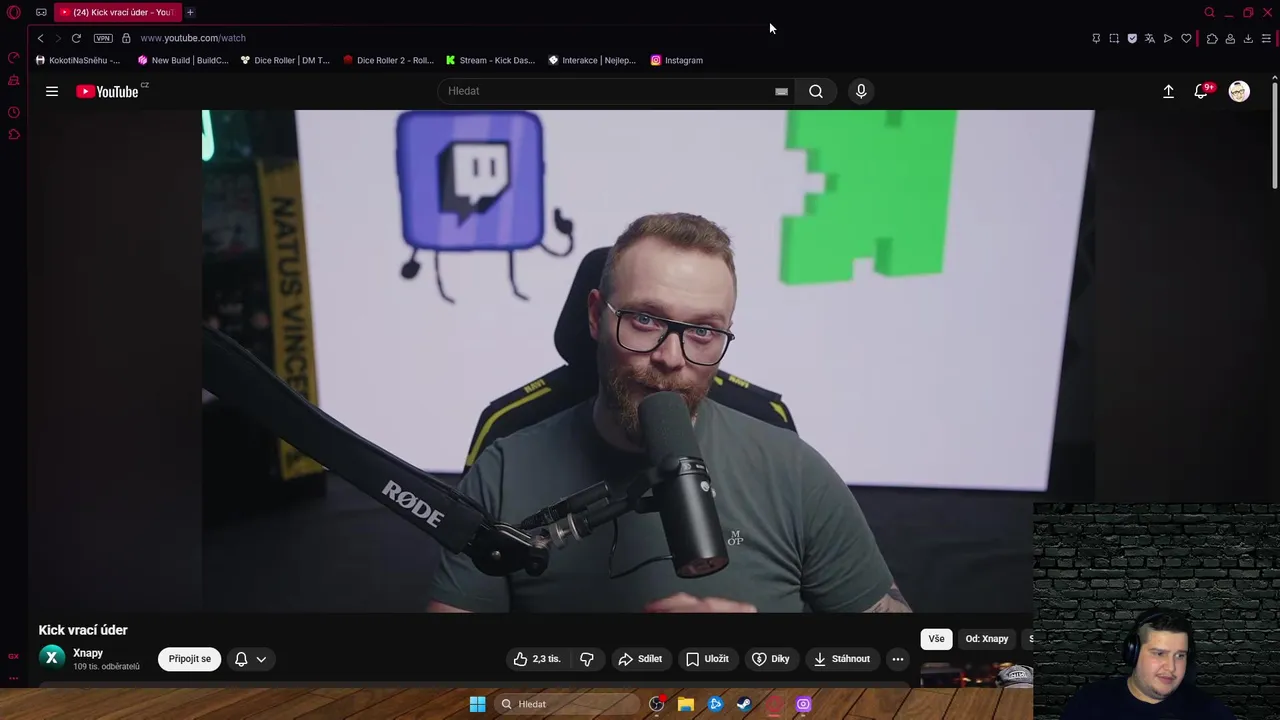Open YouTube account avatar menu
This screenshot has height=720, width=1280.
(1239, 91)
